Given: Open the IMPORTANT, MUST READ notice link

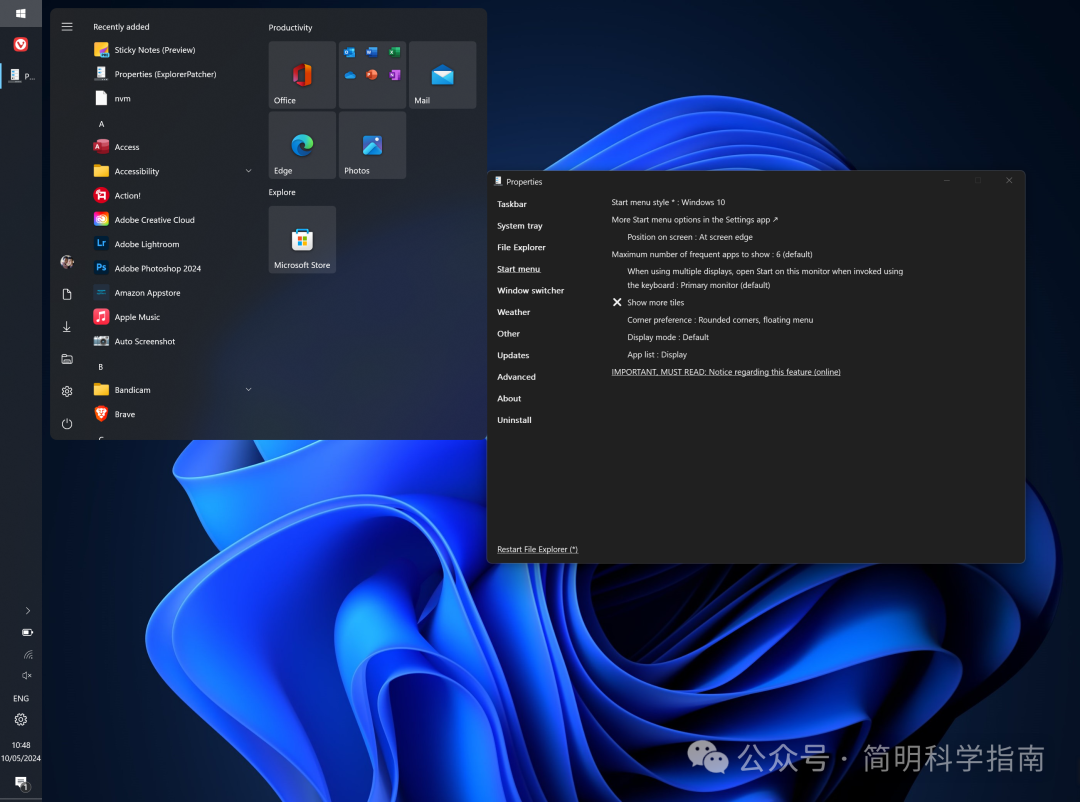Looking at the screenshot, I should [726, 372].
